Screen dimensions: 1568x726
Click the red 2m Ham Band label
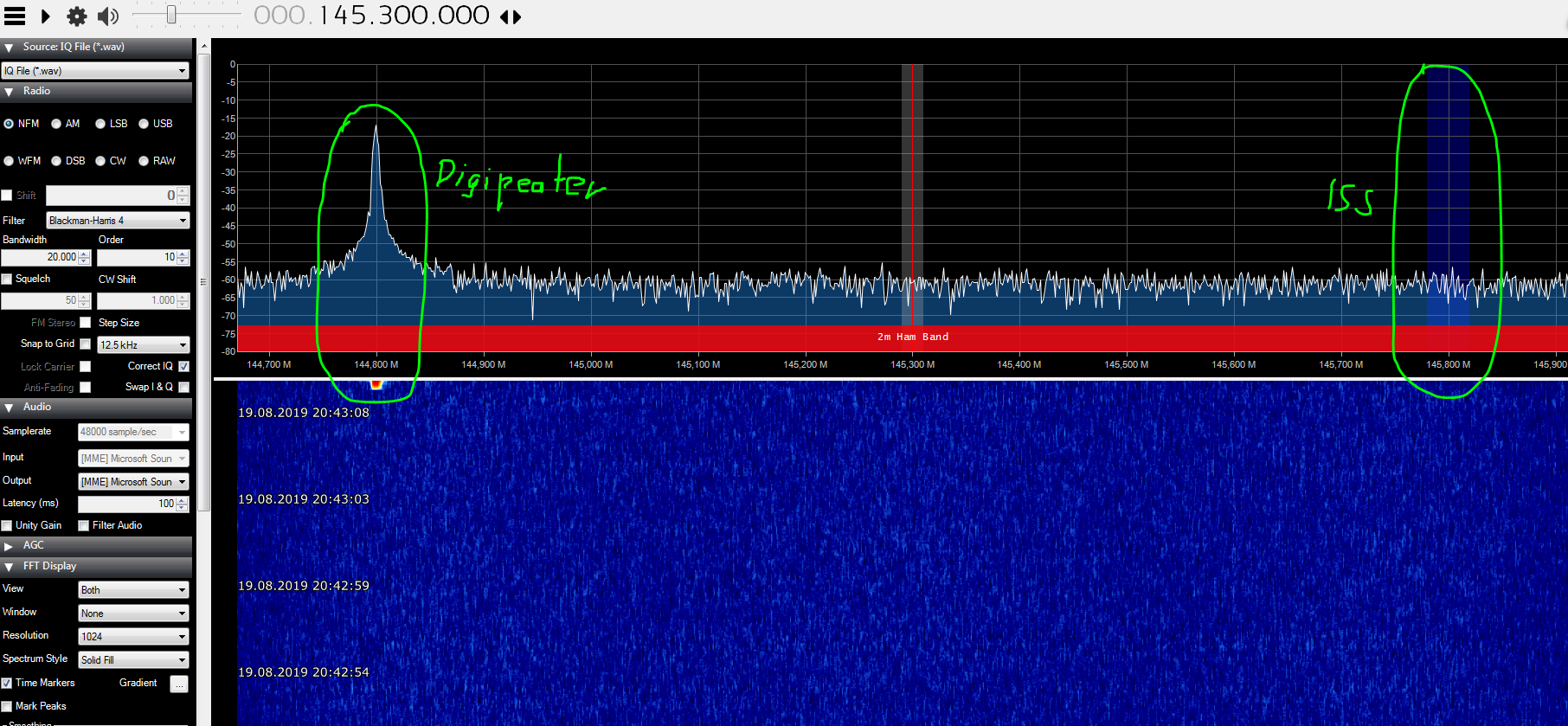tap(913, 337)
